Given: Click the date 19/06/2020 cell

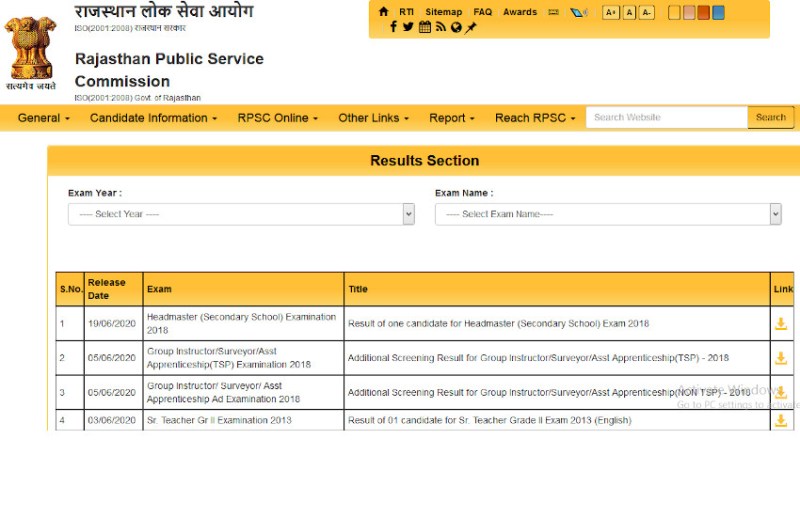Looking at the screenshot, I should 112,324.
